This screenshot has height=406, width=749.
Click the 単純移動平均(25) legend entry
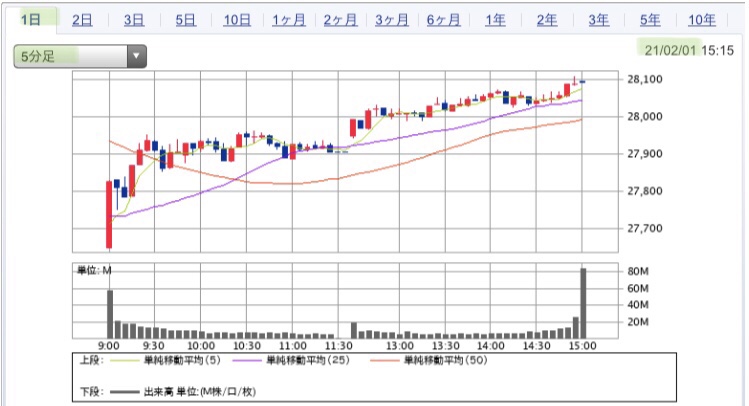308,360
